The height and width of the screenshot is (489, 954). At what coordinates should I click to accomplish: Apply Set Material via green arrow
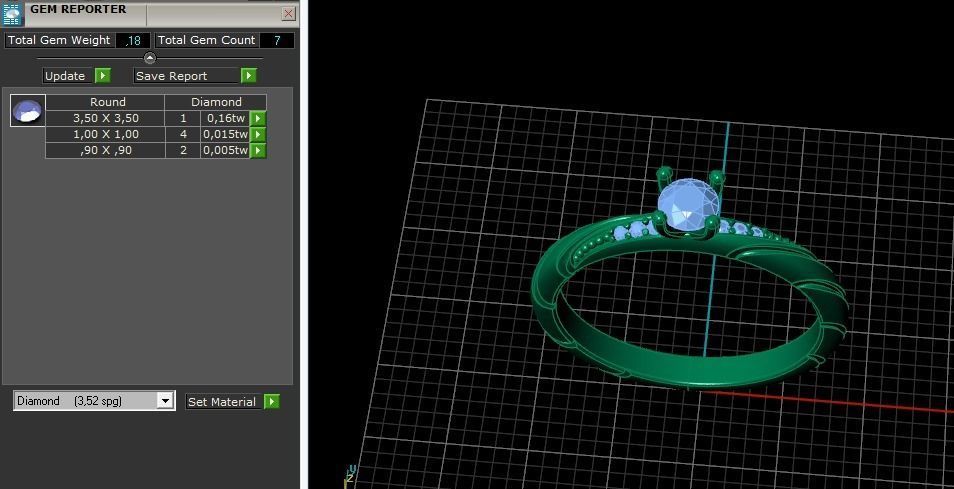coord(272,401)
